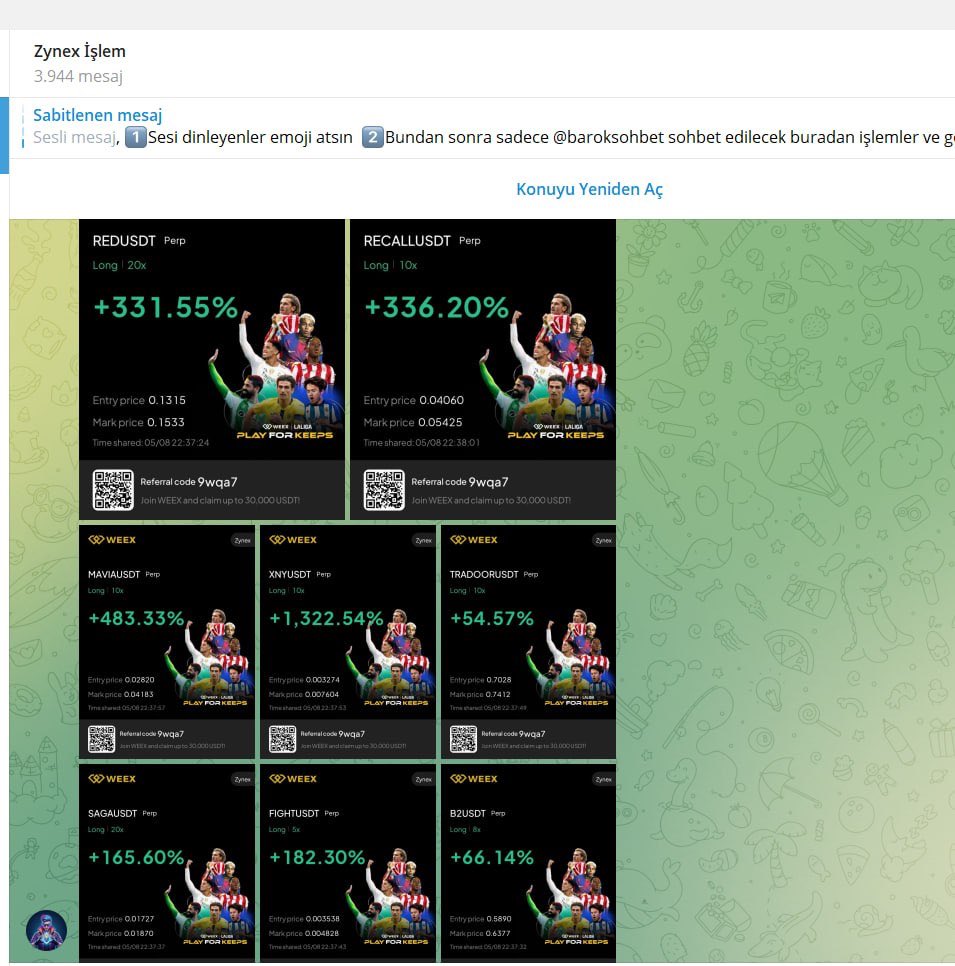Open the FIGHTUSDT +182.30% trade image

(347, 862)
